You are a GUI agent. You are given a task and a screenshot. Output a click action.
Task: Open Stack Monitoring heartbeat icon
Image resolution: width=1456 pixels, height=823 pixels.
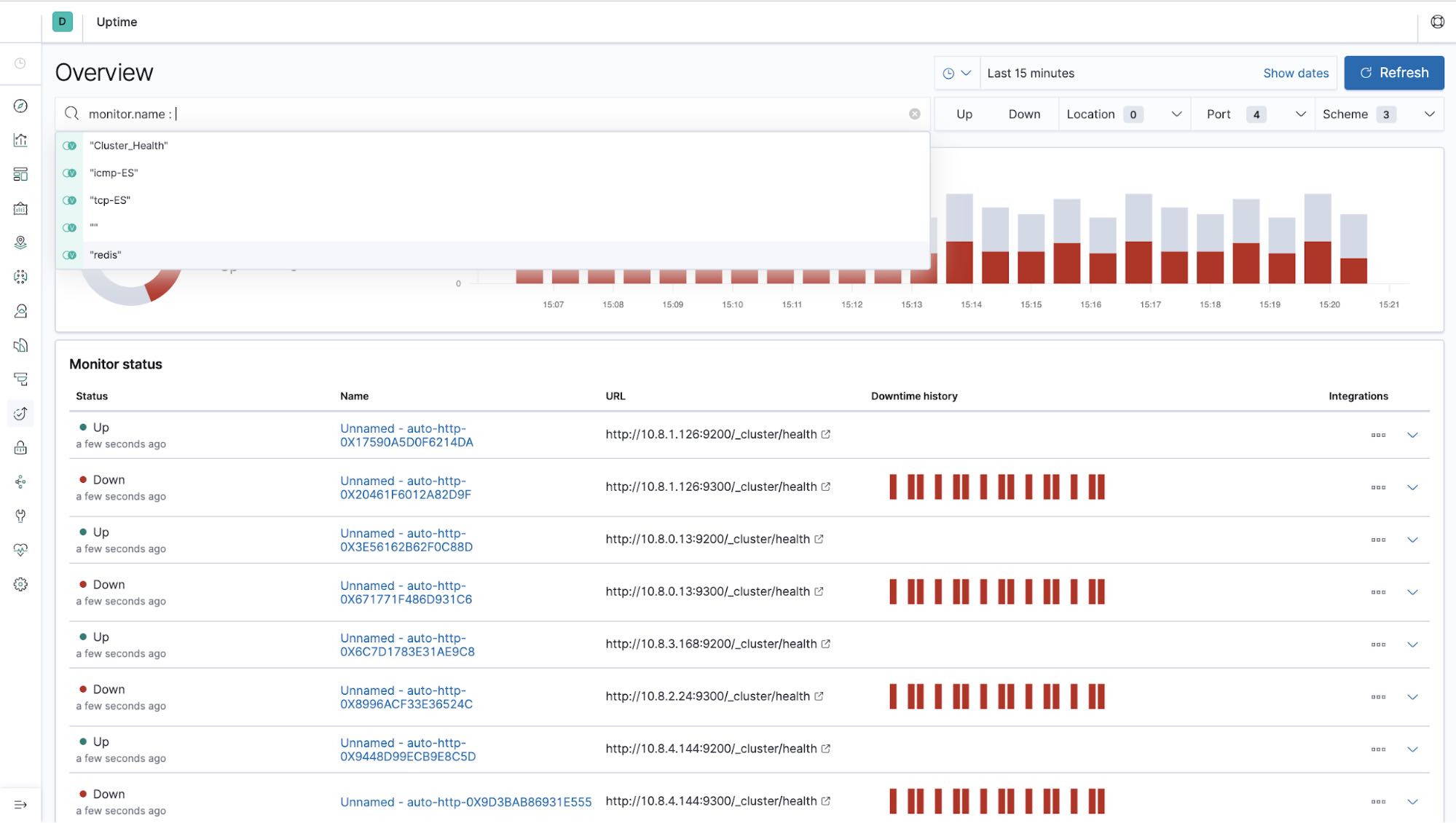20,550
